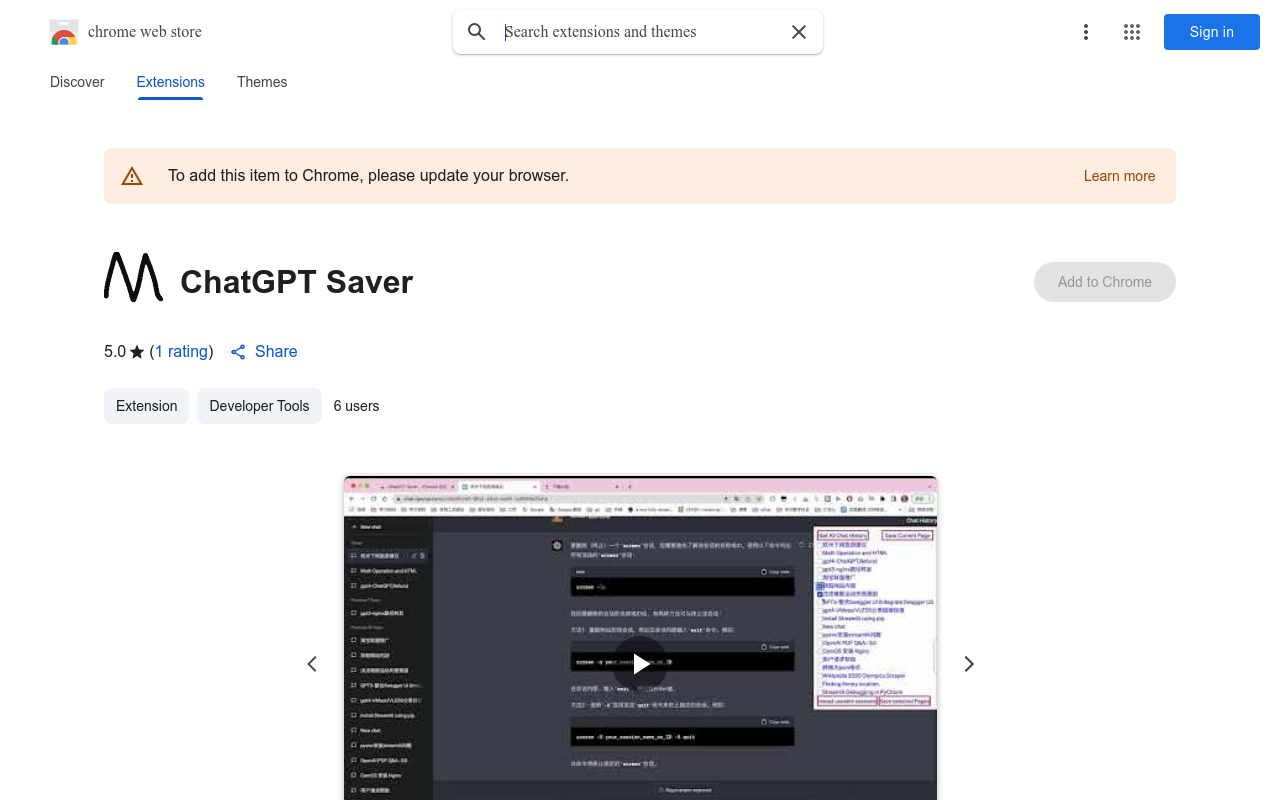
Task: Click the '6 users' text
Action: (356, 406)
